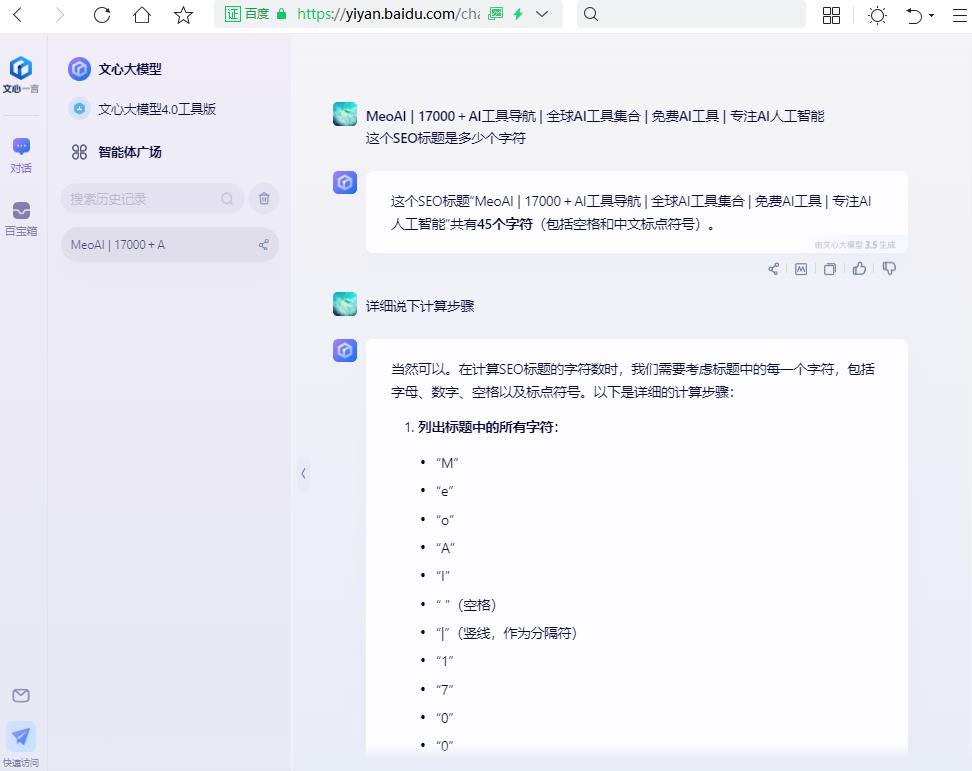Screen dimensions: 972x771
Task: Open the 百宝箱 toolbox tab
Action: pos(21,219)
